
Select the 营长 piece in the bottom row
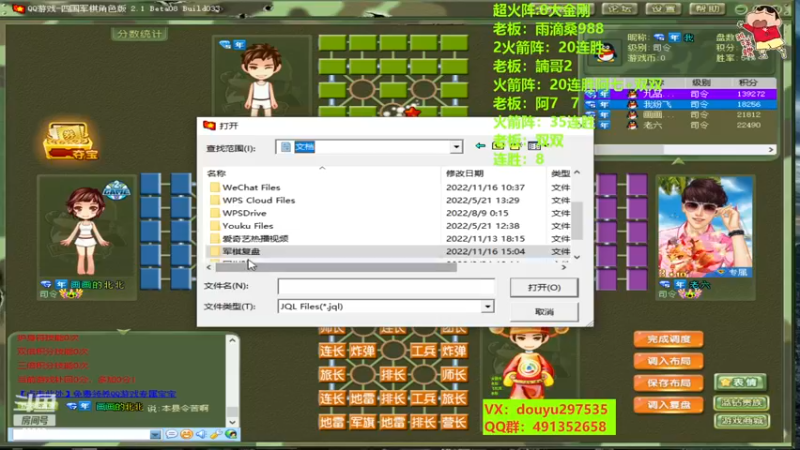tap(454, 422)
